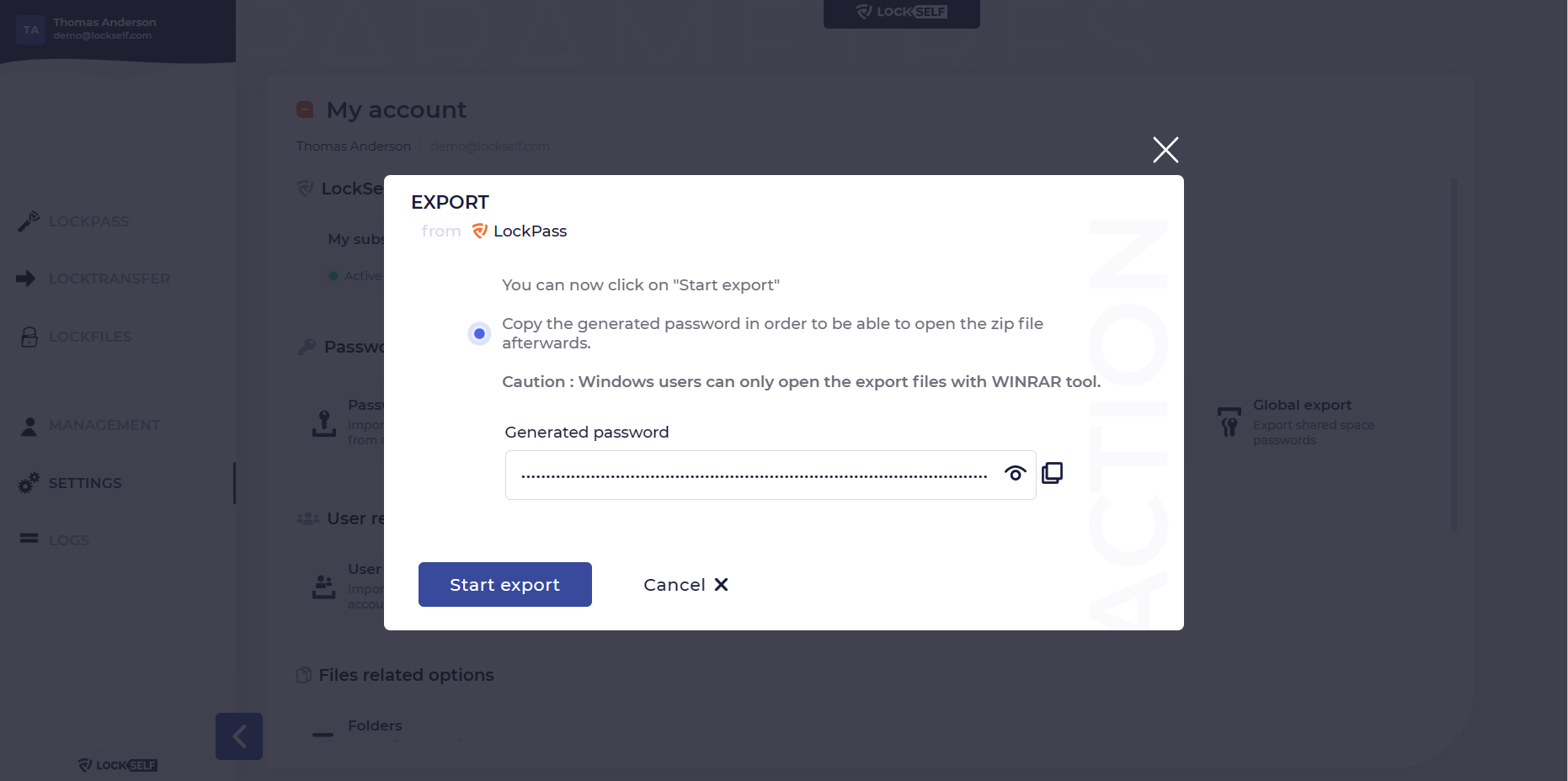Collapse the sidebar with the chevron arrow

[x=238, y=736]
